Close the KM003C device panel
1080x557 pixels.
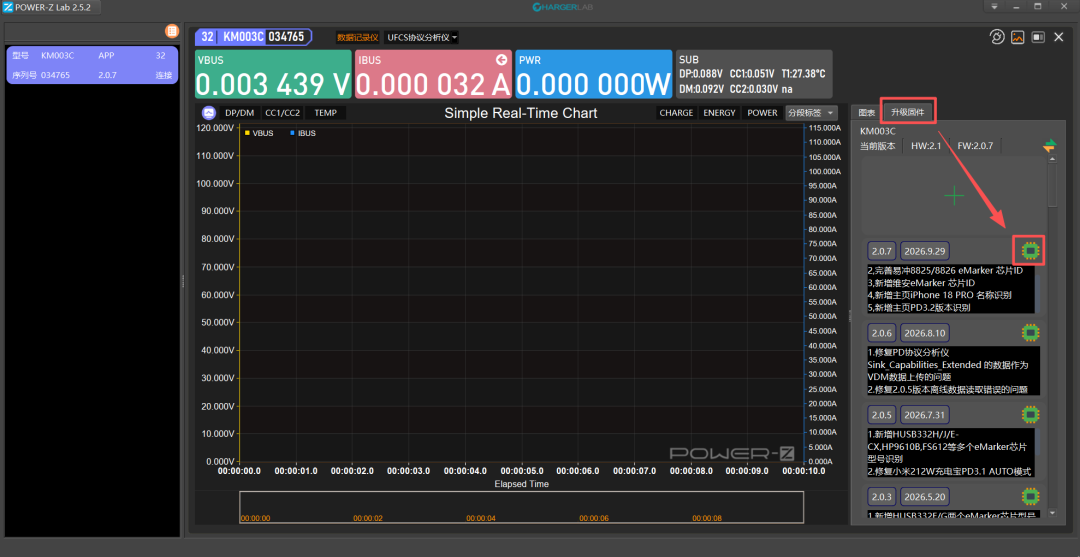(x=1059, y=37)
